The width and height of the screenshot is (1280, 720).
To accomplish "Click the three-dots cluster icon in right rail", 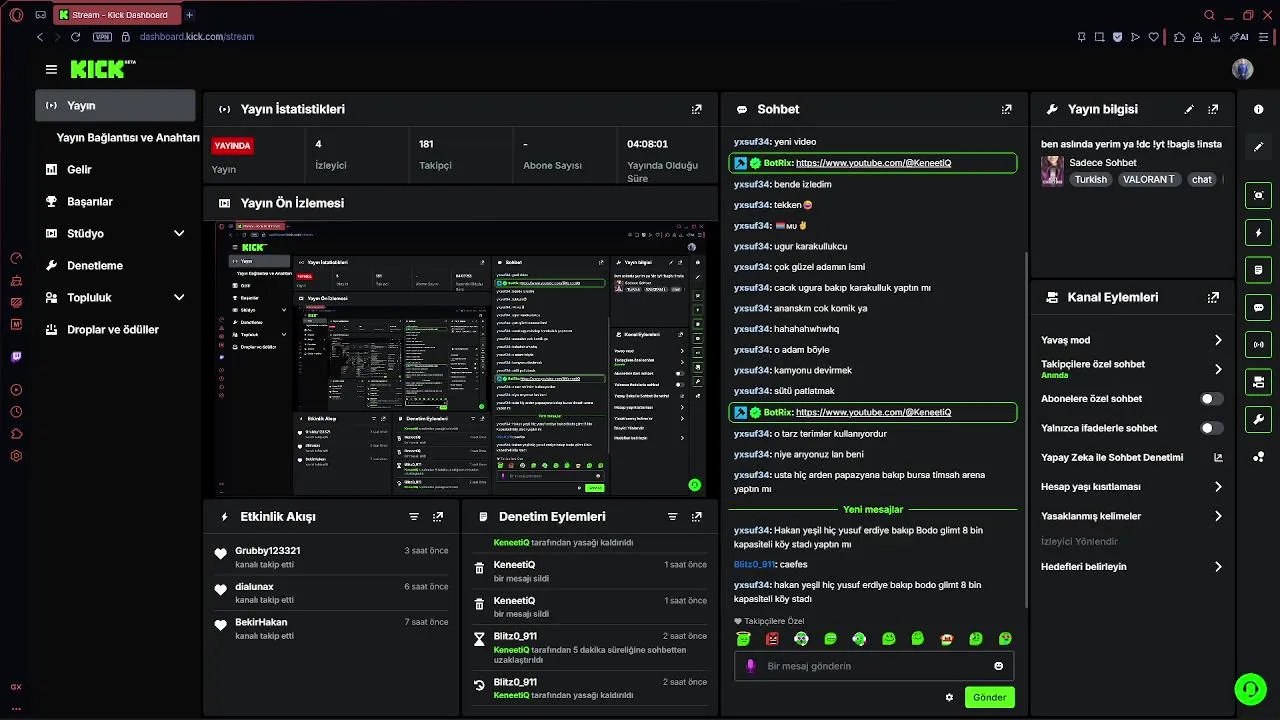I will (1258, 457).
